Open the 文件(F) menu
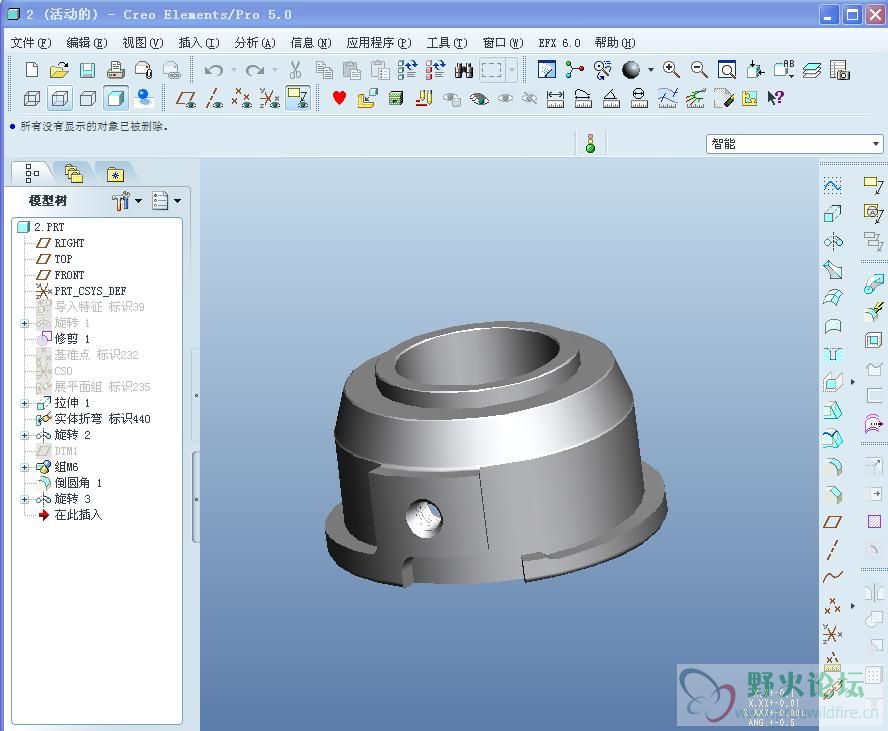The height and width of the screenshot is (731, 888). 31,43
